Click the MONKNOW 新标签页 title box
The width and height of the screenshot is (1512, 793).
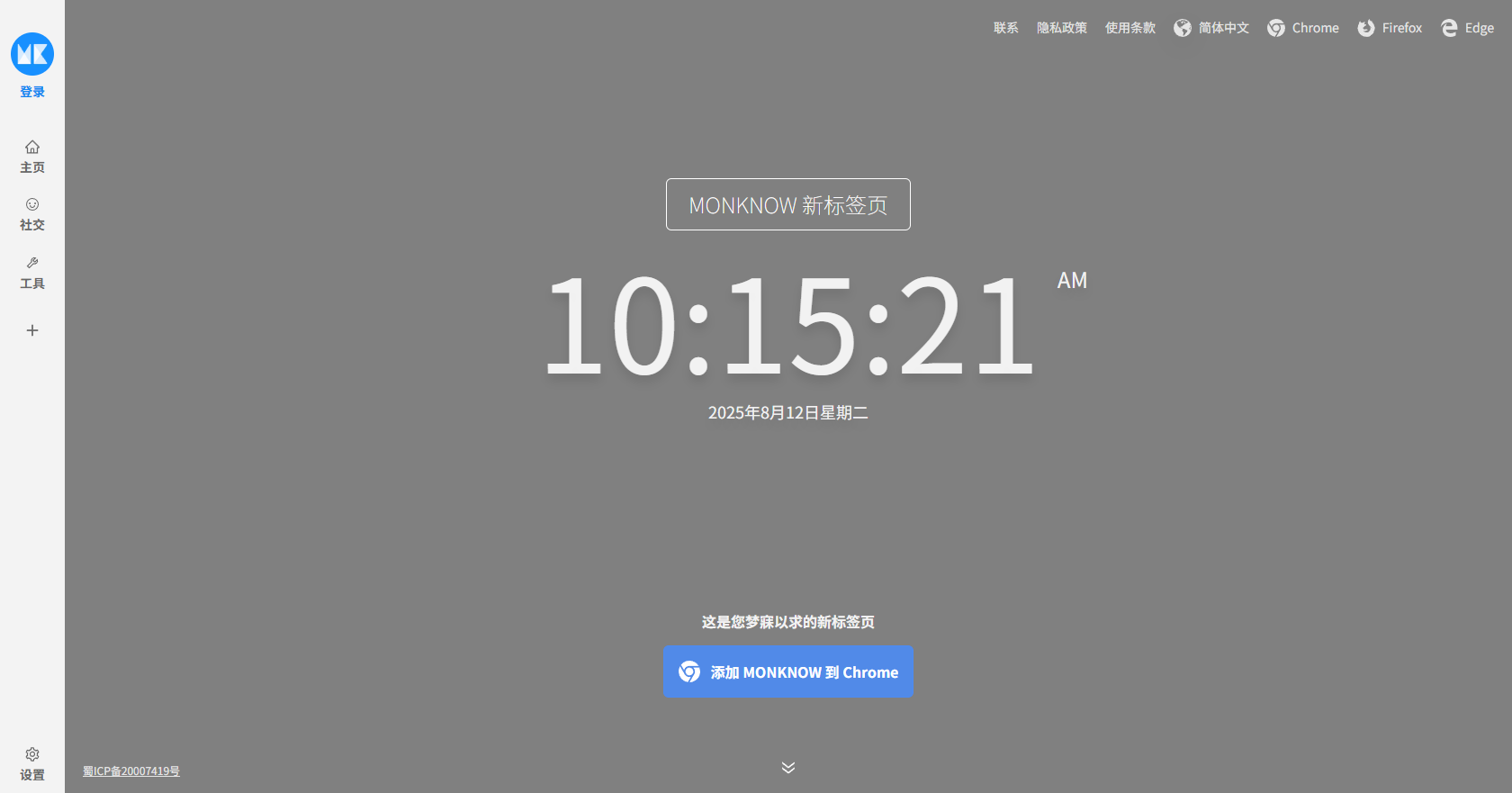[x=788, y=204]
